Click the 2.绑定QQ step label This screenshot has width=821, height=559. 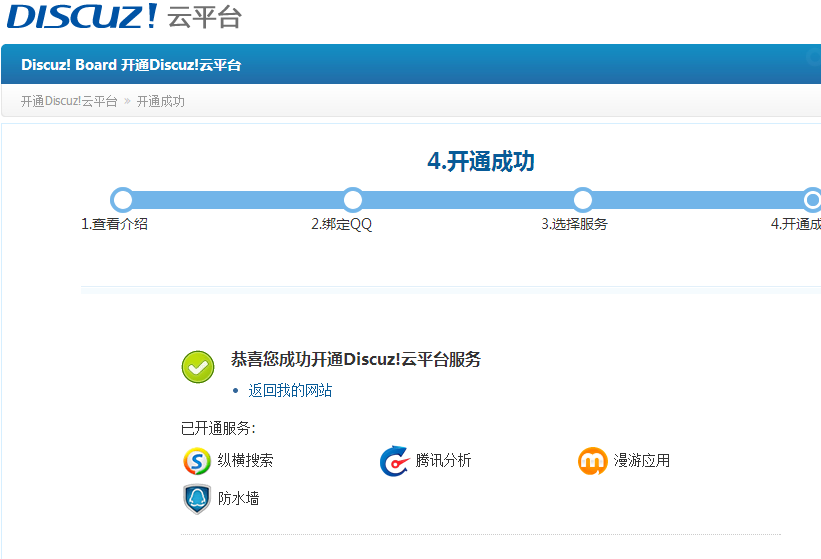coord(341,224)
